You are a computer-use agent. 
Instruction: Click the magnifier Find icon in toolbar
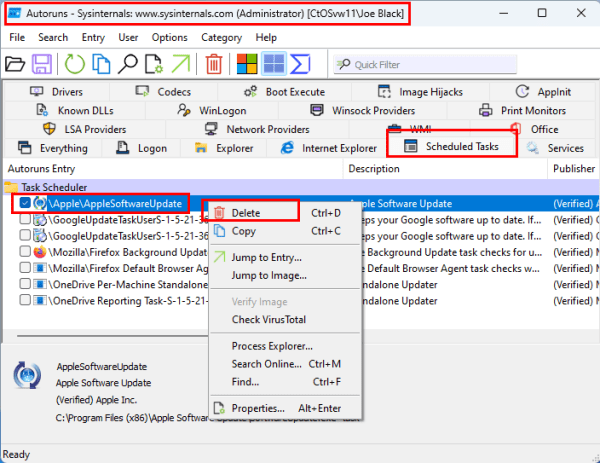[128, 64]
